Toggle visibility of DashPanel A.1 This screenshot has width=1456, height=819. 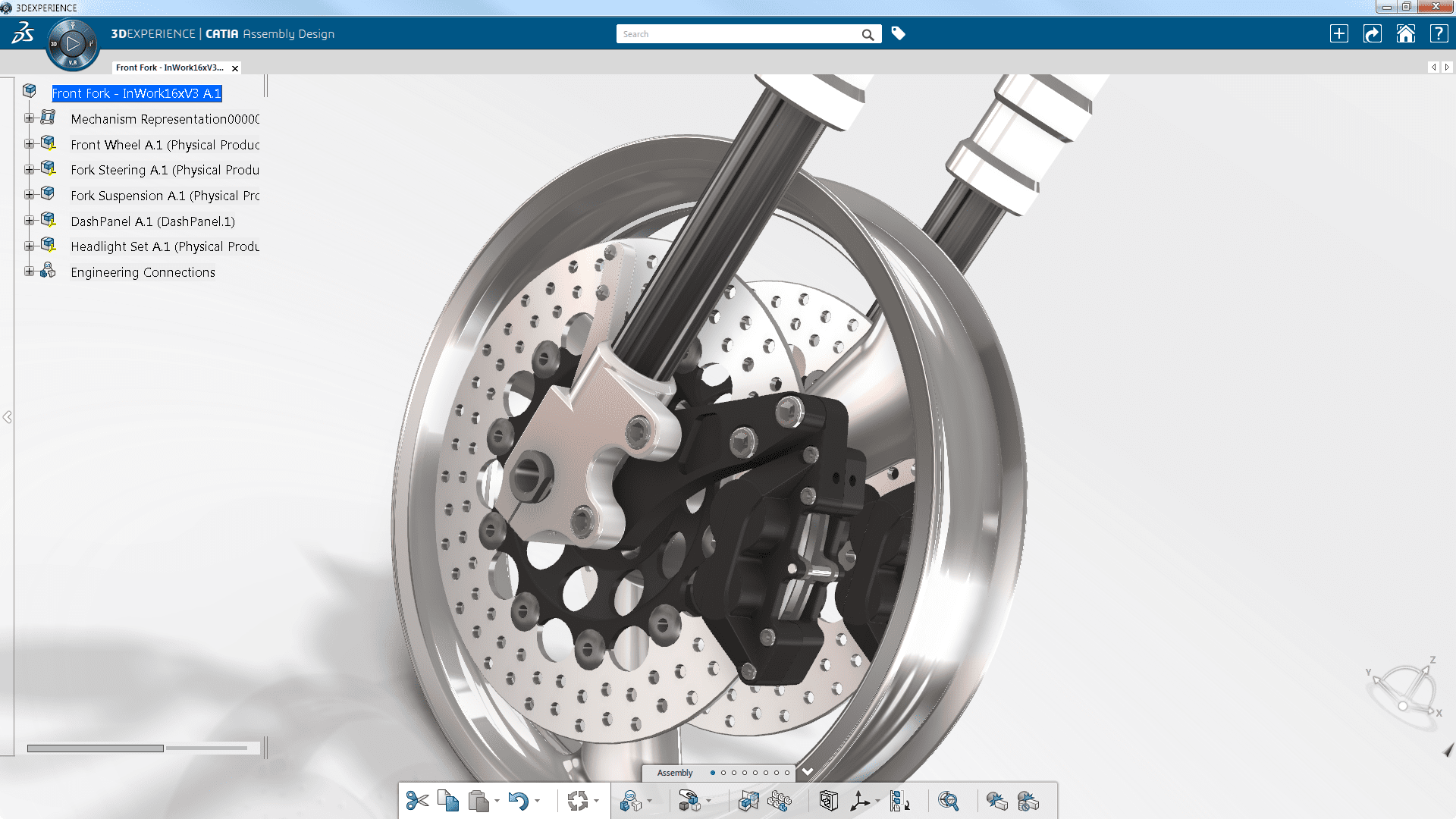pyautogui.click(x=47, y=220)
